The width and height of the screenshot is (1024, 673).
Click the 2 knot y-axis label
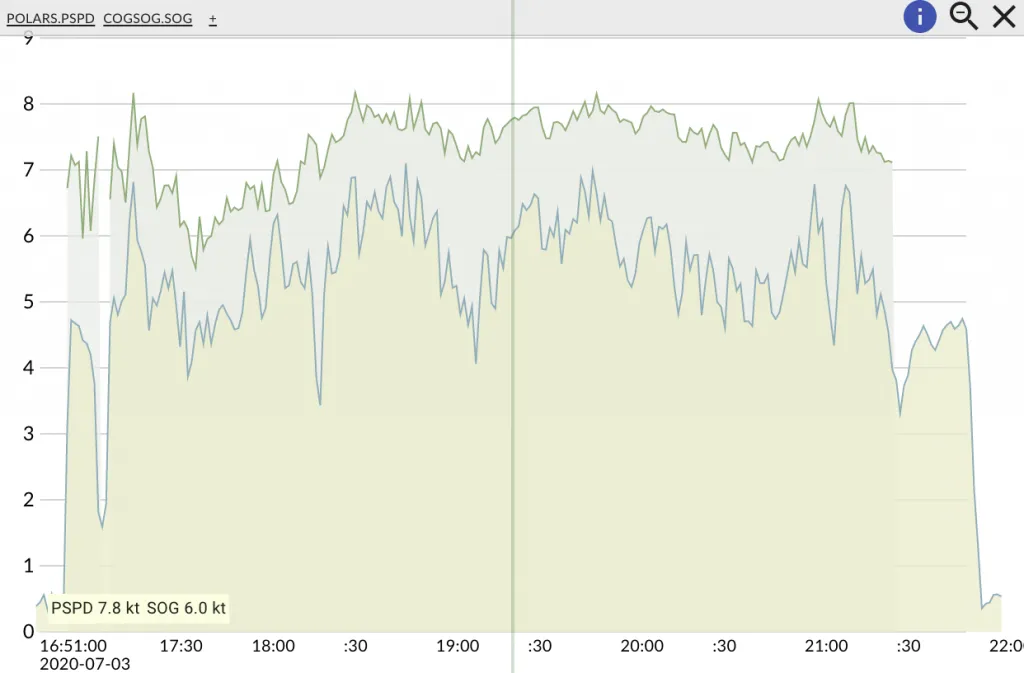pos(28,499)
